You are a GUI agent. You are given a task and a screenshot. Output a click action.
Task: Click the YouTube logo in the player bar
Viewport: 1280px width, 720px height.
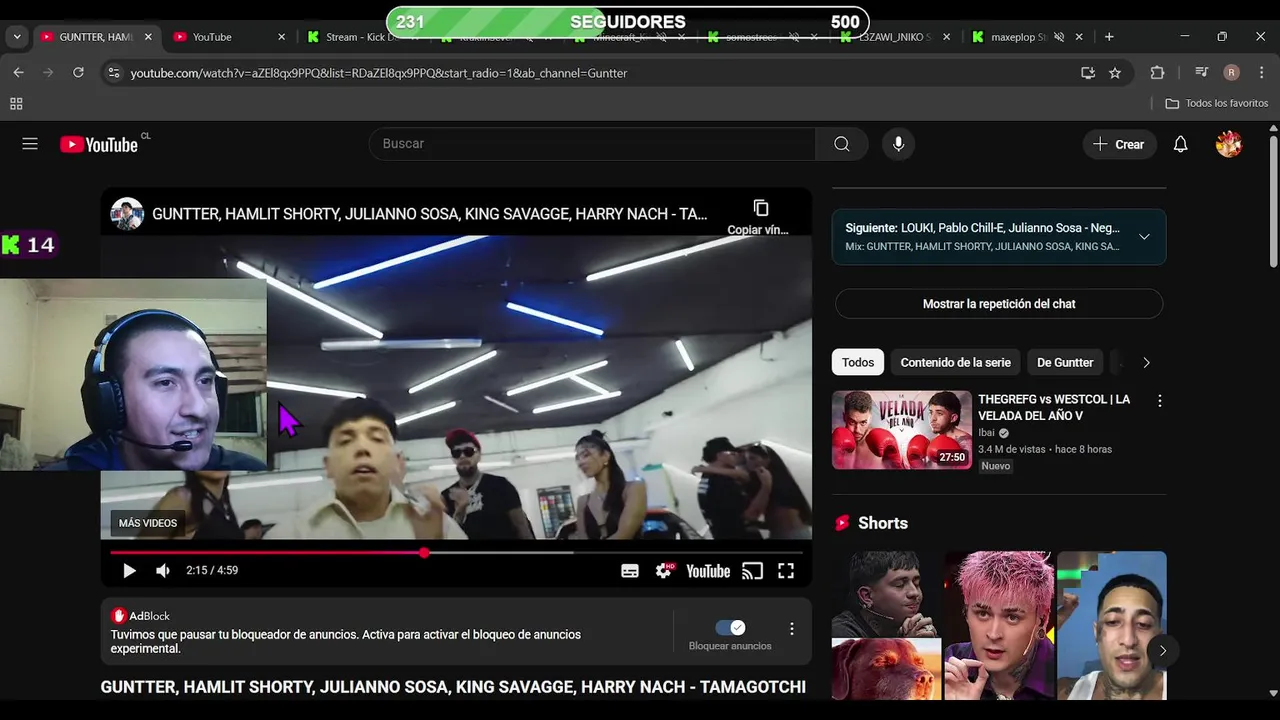(708, 571)
